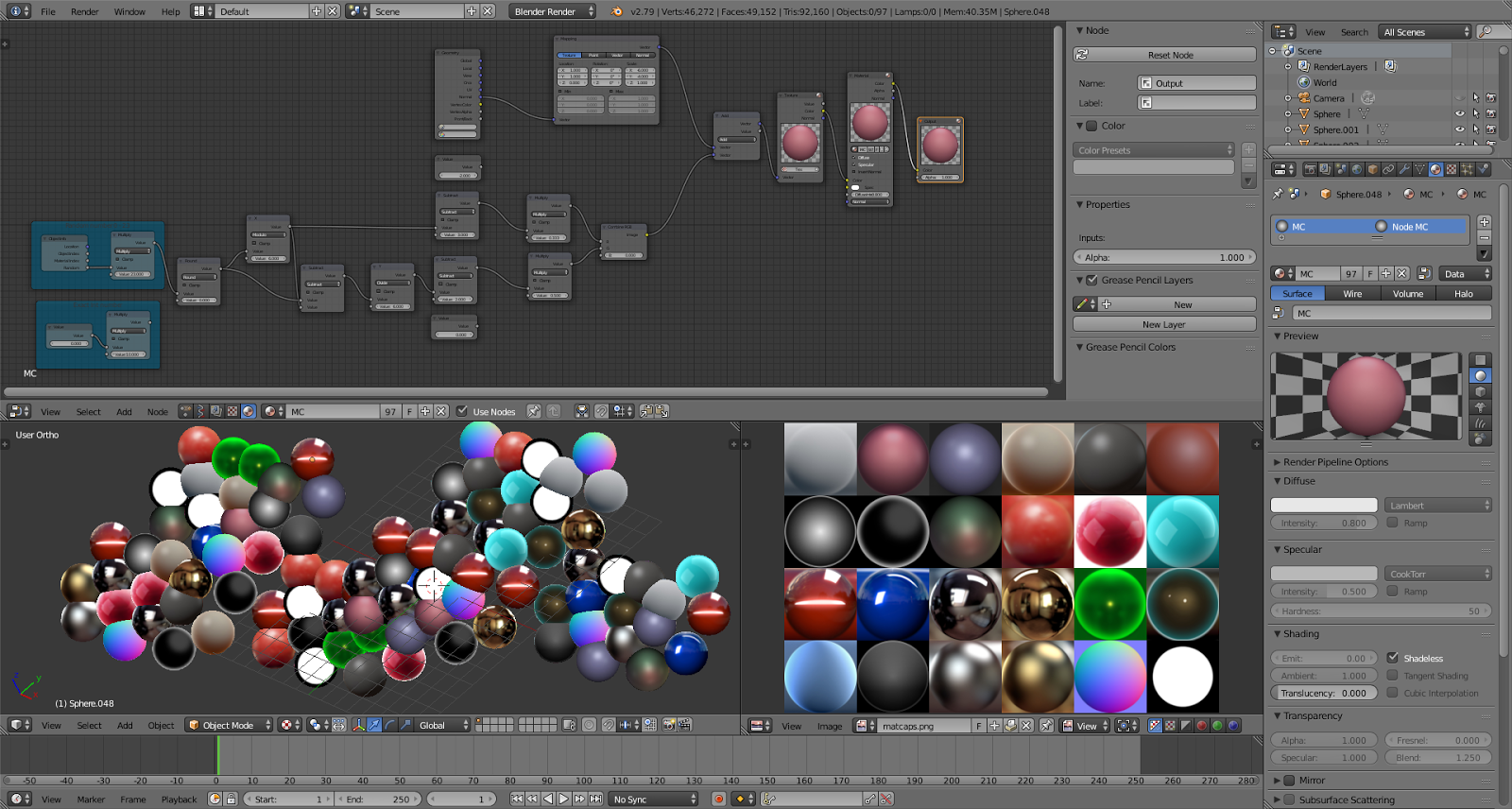Image resolution: width=1512 pixels, height=809 pixels.
Task: Adjust the Hardness slider
Action: tap(1381, 611)
